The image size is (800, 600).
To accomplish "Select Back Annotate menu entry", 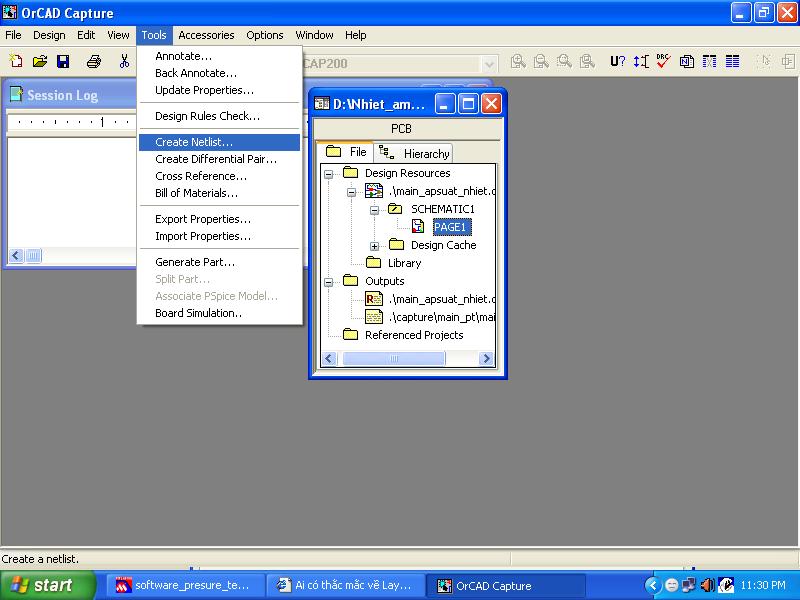I will (219, 73).
